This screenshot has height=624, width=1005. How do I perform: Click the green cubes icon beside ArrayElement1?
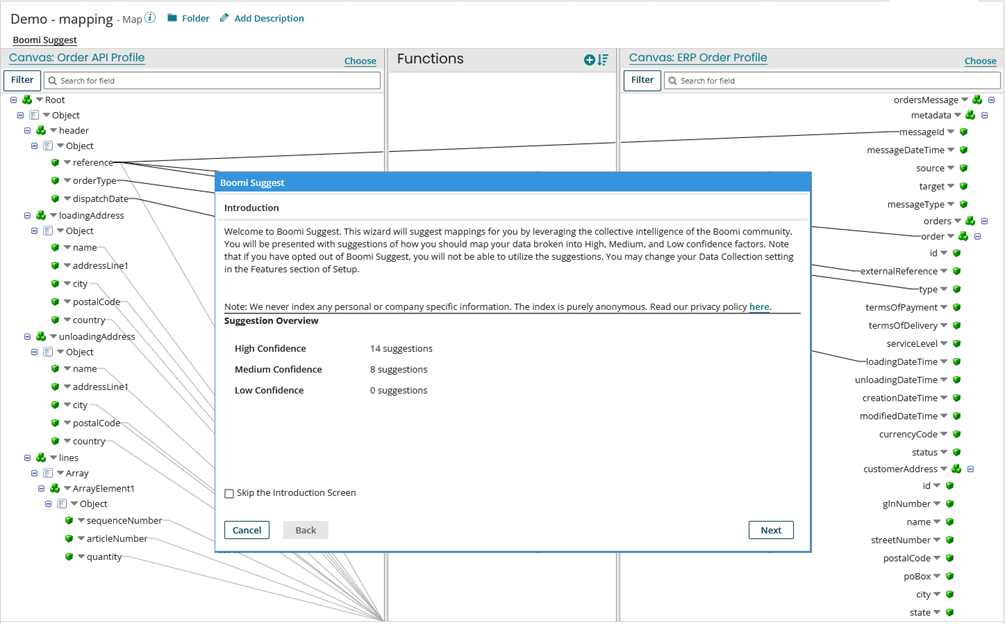coord(55,488)
